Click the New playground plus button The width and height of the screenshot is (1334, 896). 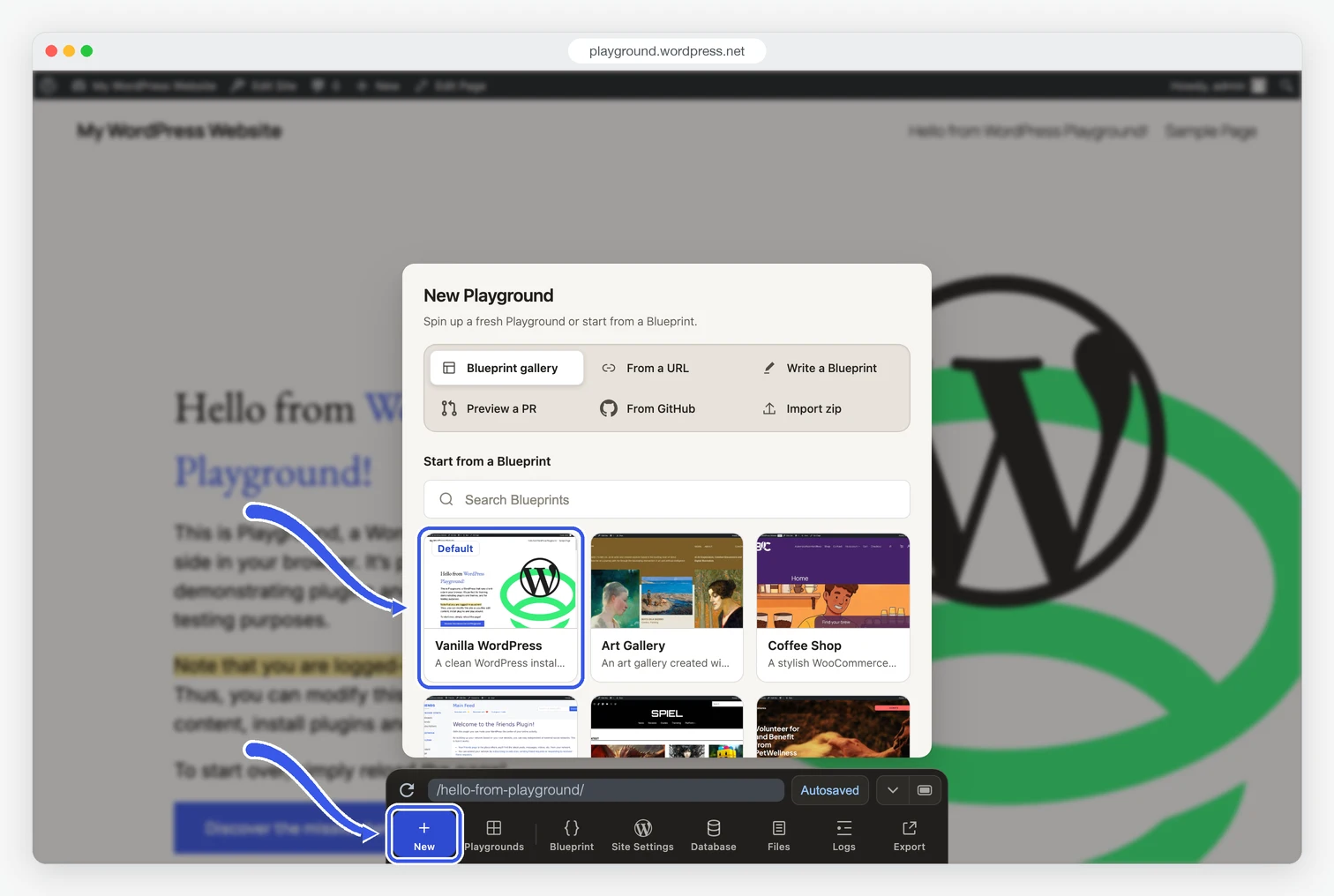point(424,834)
